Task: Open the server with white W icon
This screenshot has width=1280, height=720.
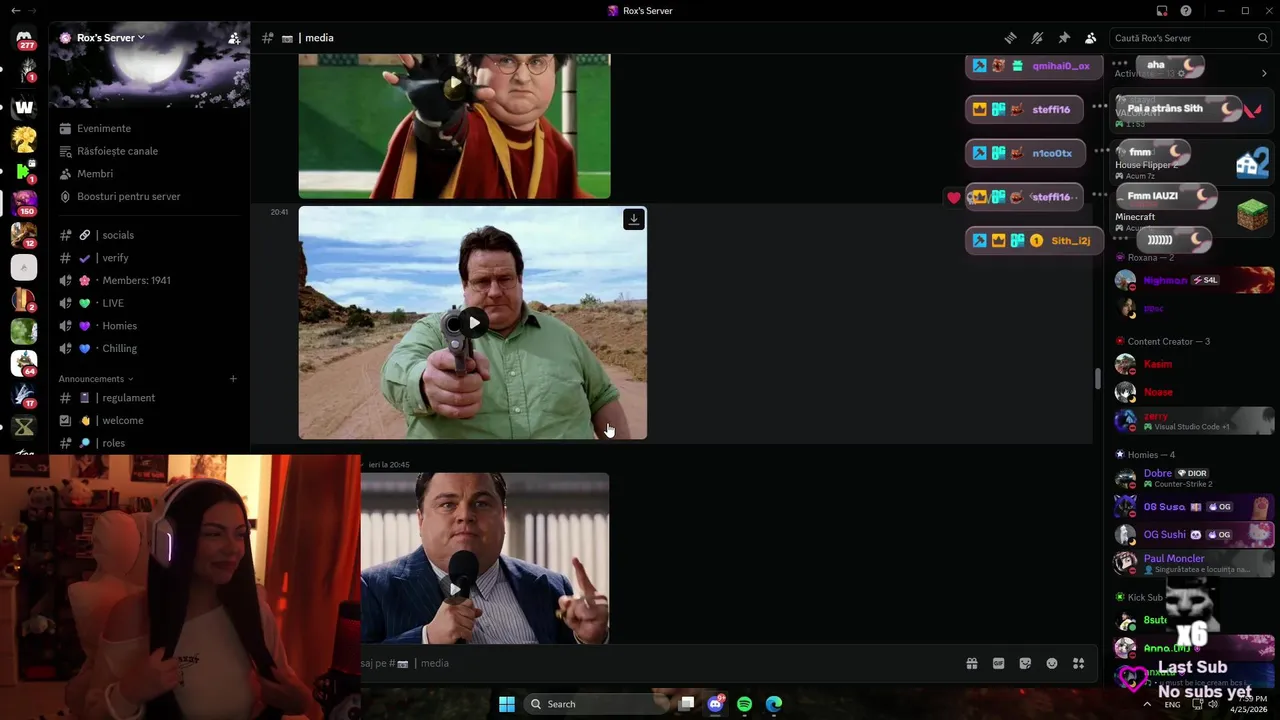Action: (24, 107)
